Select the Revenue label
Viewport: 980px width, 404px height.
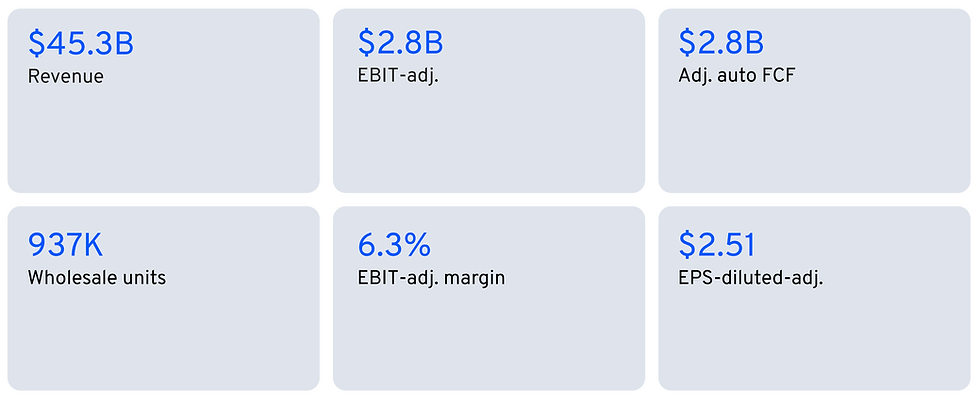point(66,77)
